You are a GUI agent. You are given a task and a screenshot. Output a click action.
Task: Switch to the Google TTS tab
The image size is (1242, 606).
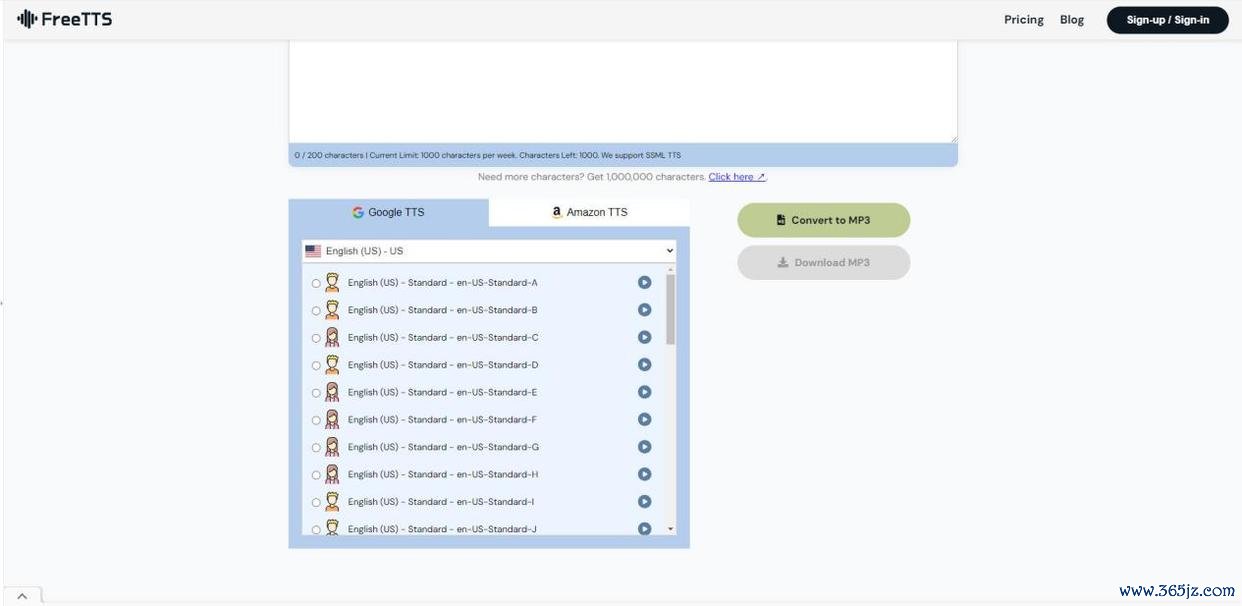[x=388, y=212]
